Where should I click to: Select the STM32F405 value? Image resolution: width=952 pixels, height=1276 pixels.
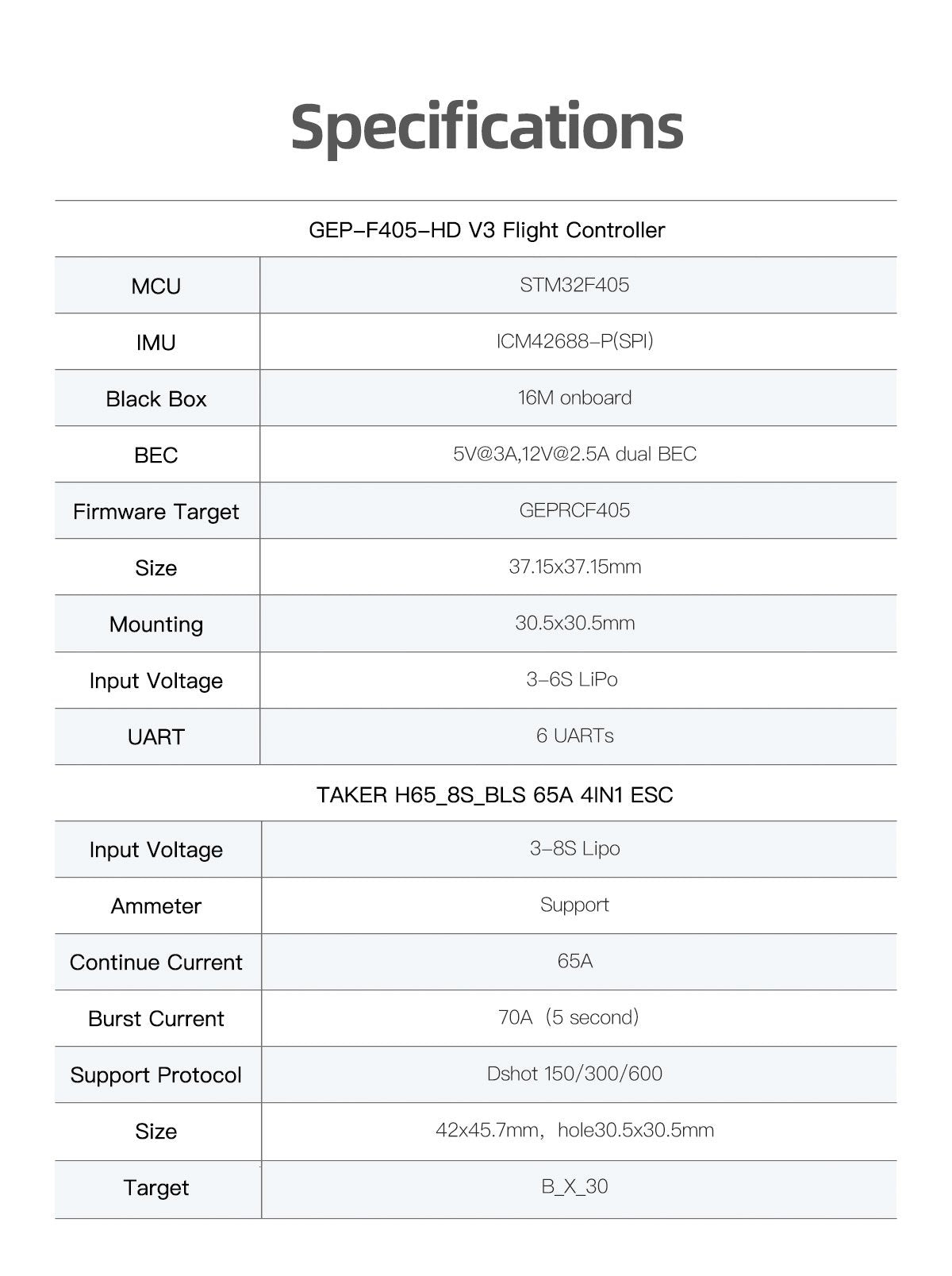(574, 285)
